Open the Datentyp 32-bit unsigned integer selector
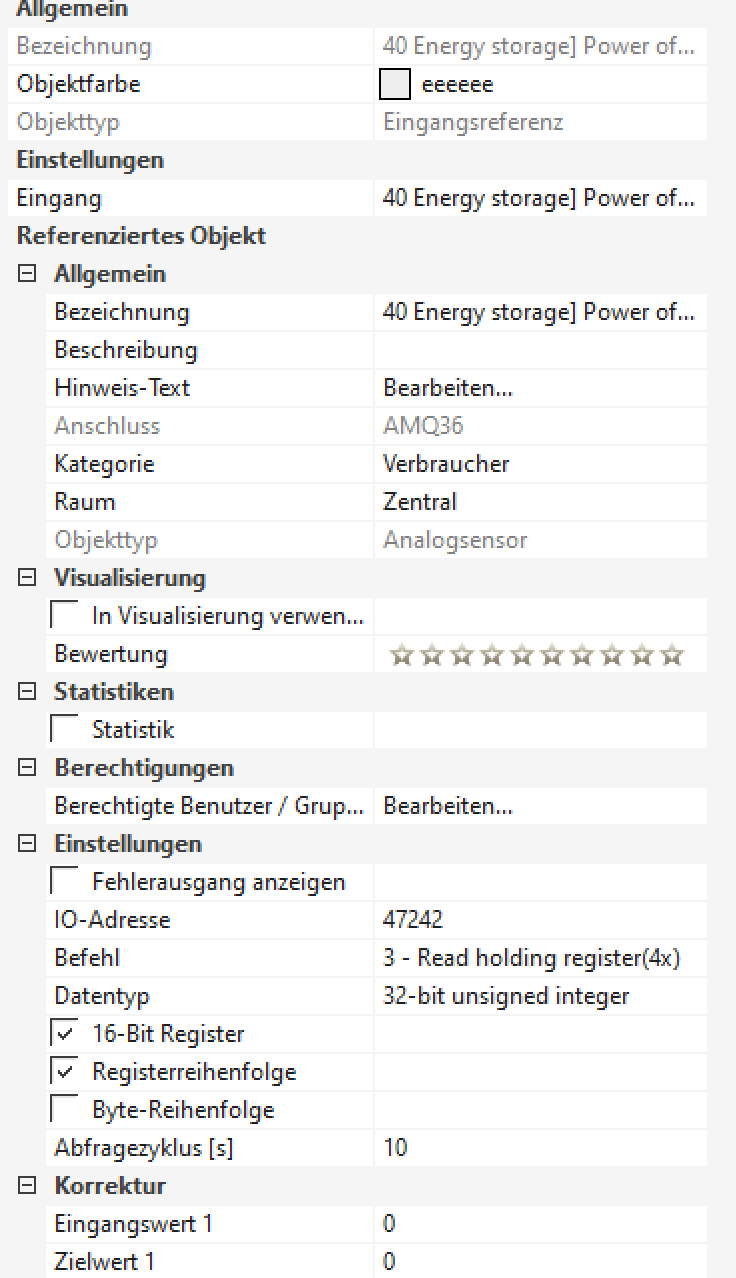 (x=540, y=996)
